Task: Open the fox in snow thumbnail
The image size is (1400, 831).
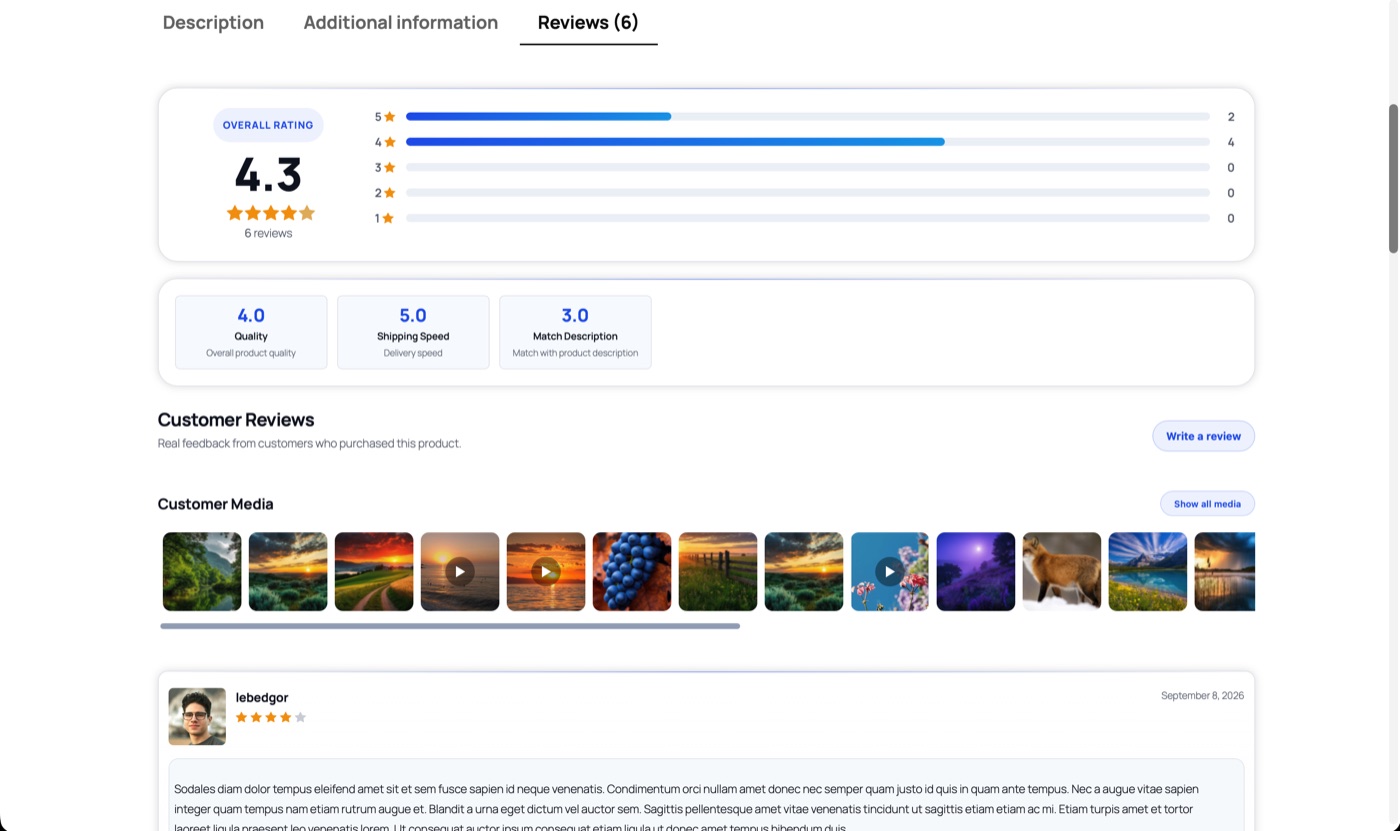Action: point(1062,571)
